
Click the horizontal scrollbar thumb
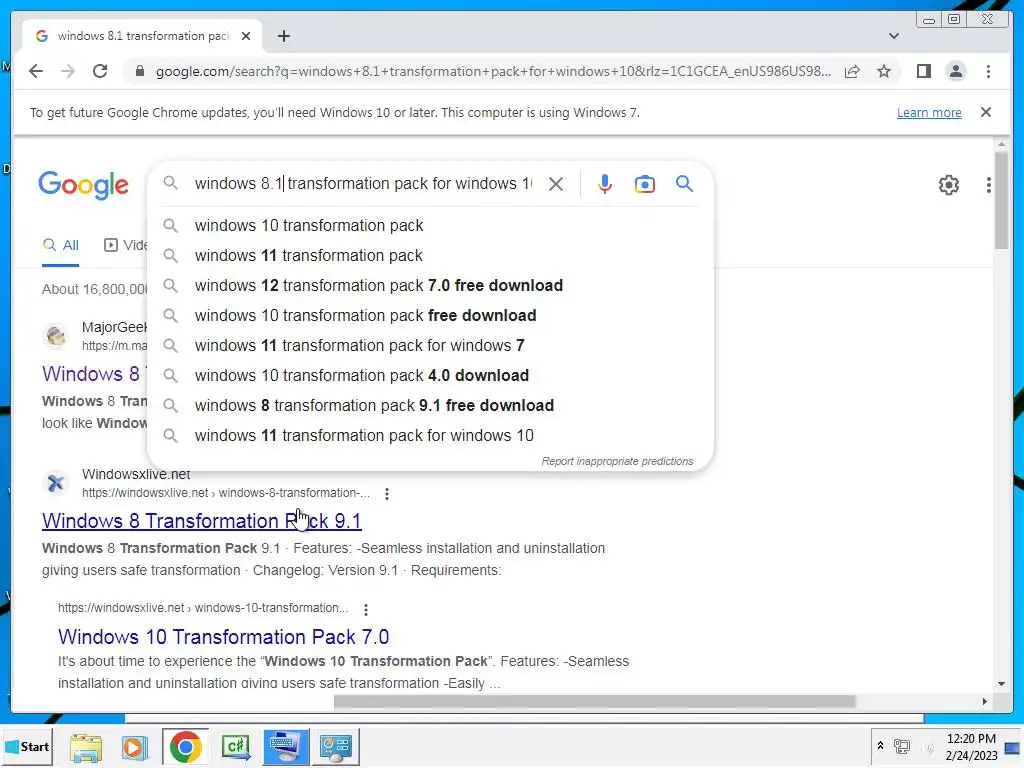click(x=594, y=701)
